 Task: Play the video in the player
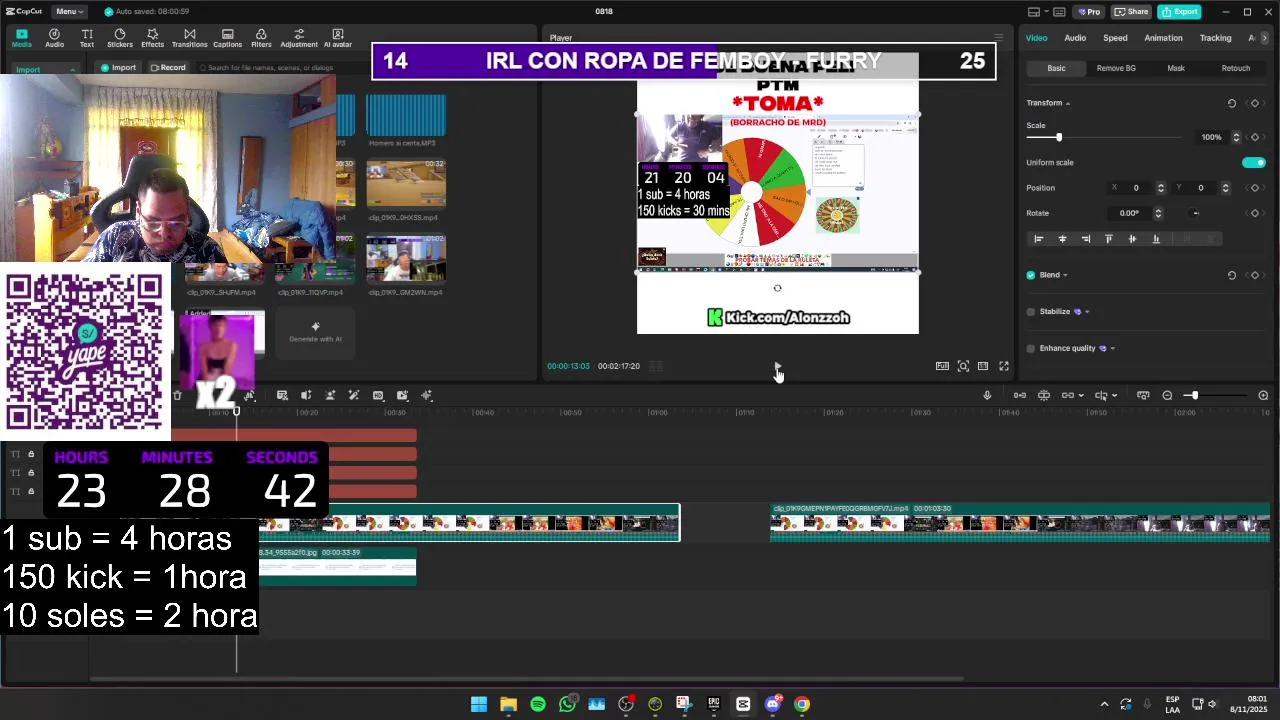tap(777, 366)
